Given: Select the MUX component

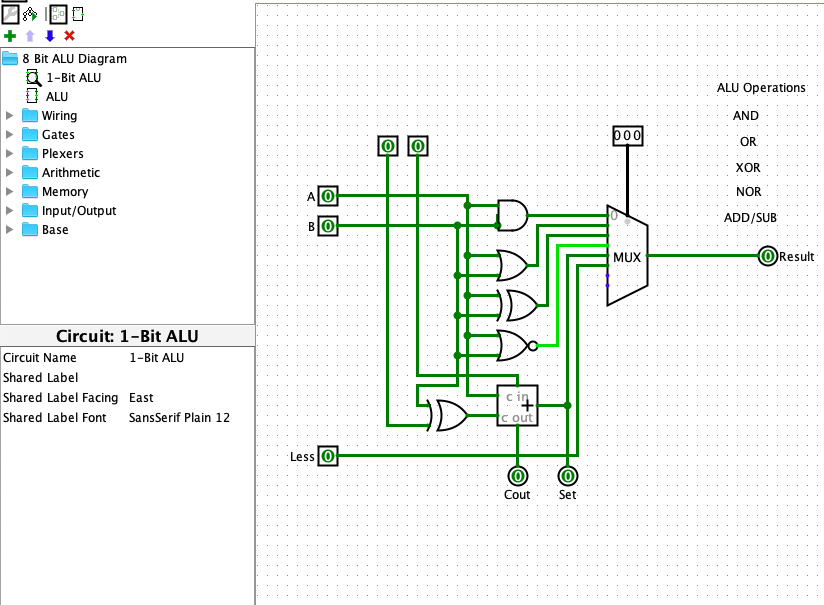Looking at the screenshot, I should pyautogui.click(x=627, y=256).
